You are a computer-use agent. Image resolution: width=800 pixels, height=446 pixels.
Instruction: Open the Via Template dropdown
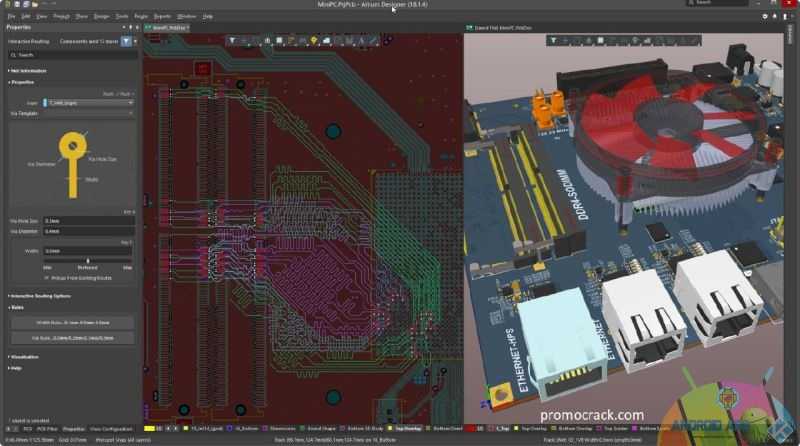click(x=88, y=113)
